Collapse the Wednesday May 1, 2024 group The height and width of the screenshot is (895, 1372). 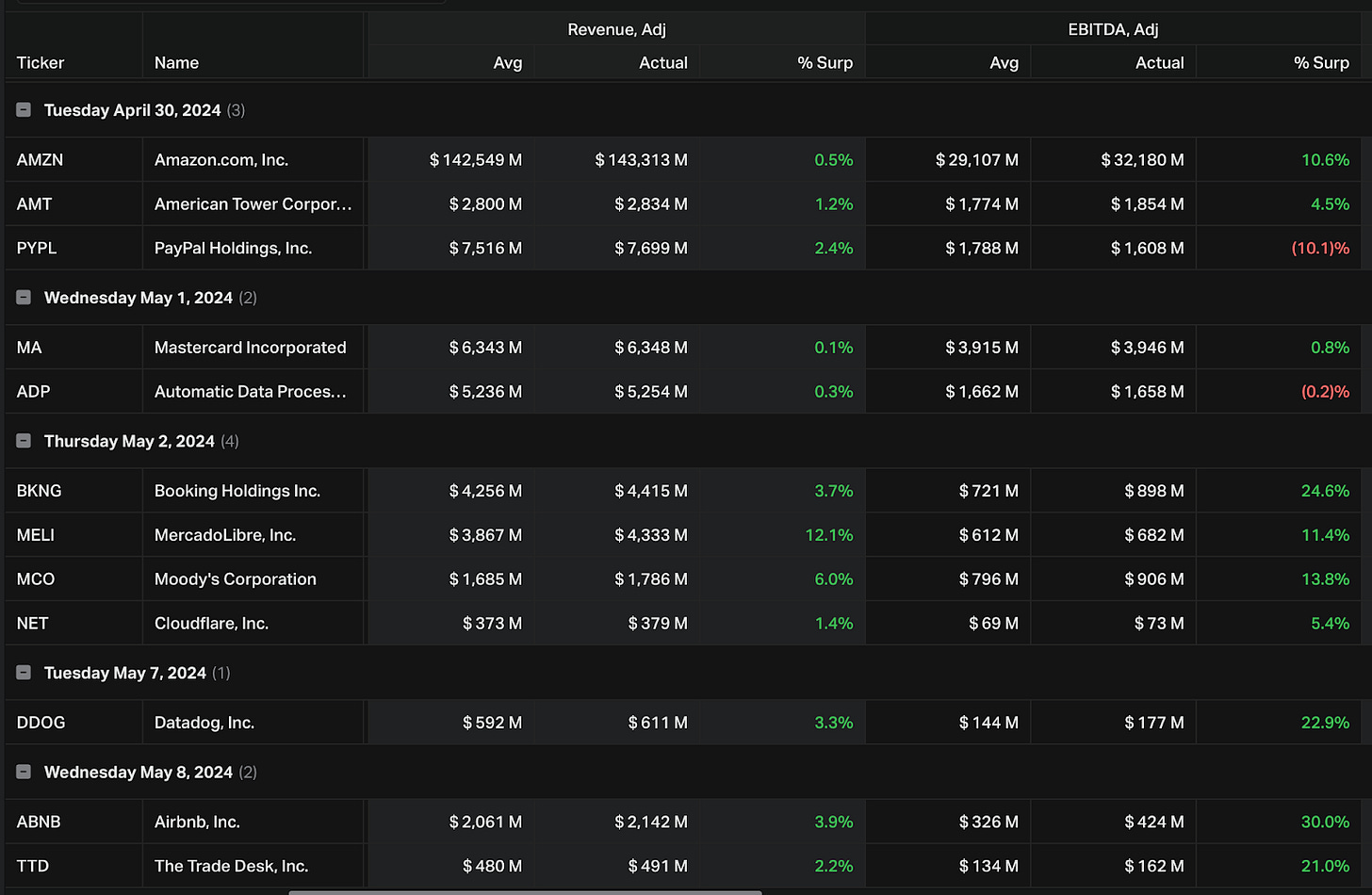[24, 298]
